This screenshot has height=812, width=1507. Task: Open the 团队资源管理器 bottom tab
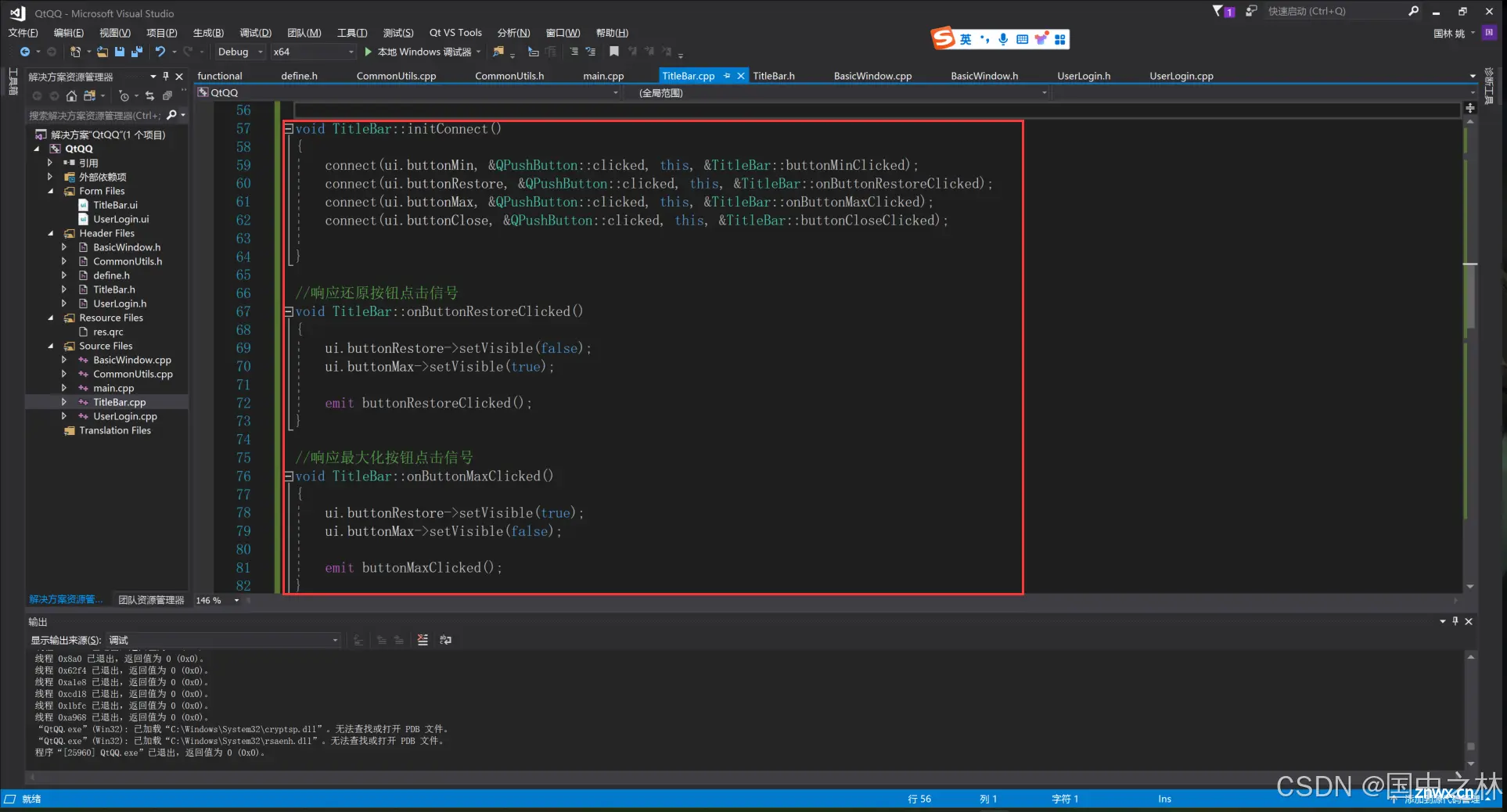pos(151,600)
